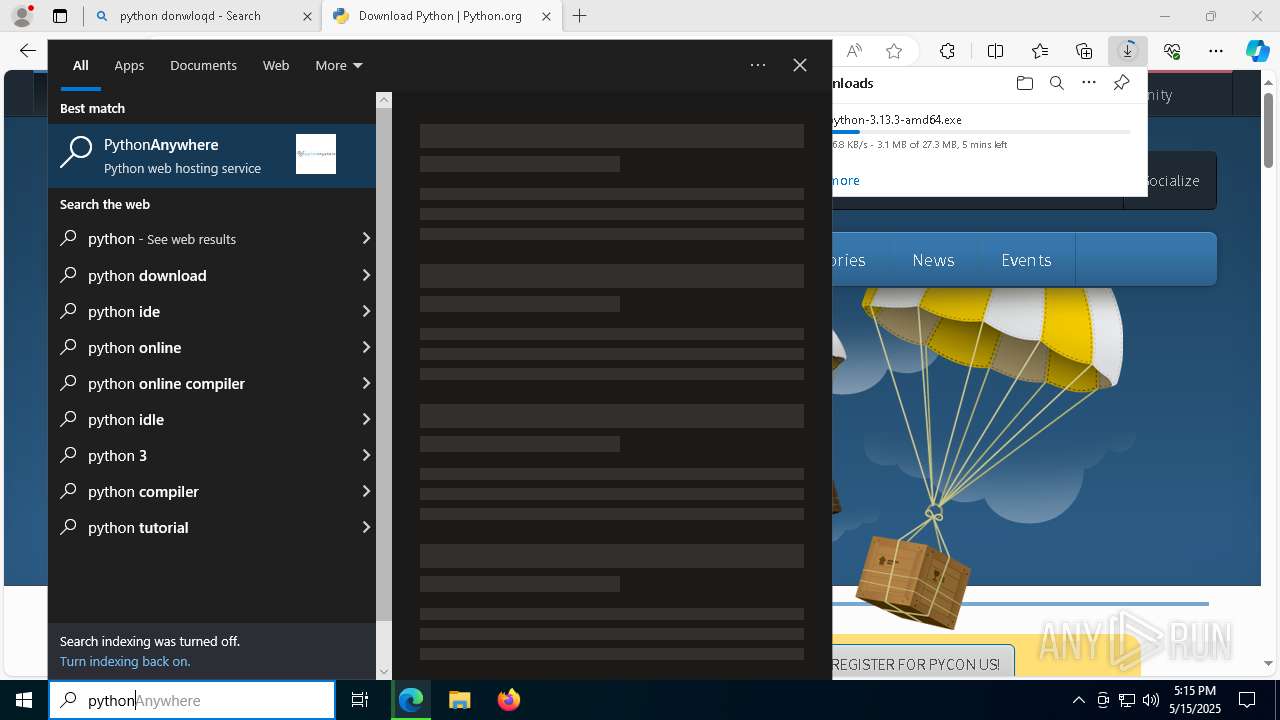This screenshot has width=1280, height=720.
Task: Open File Explorer on the taskbar
Action: pyautogui.click(x=459, y=700)
